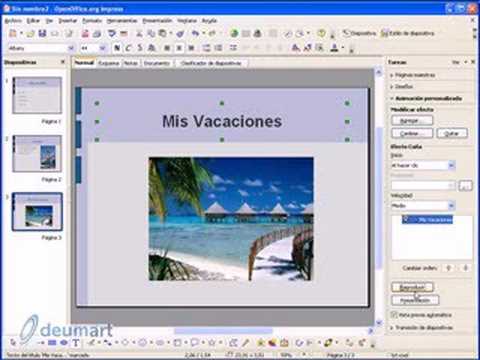Open the font size dropdown

(x=103, y=48)
